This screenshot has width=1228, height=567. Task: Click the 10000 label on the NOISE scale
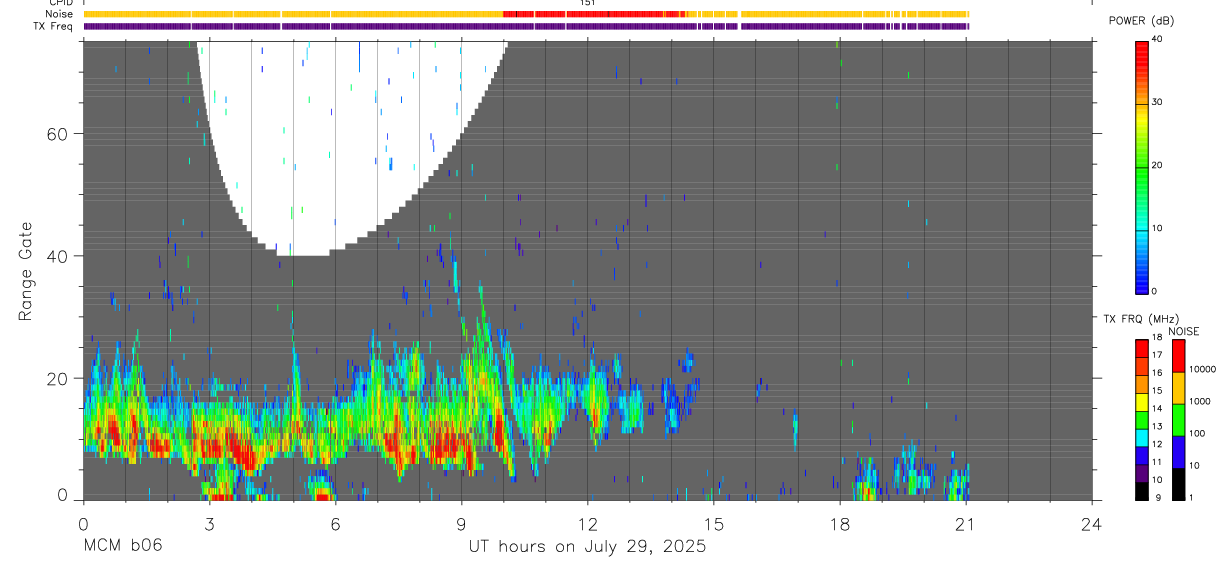(1202, 369)
